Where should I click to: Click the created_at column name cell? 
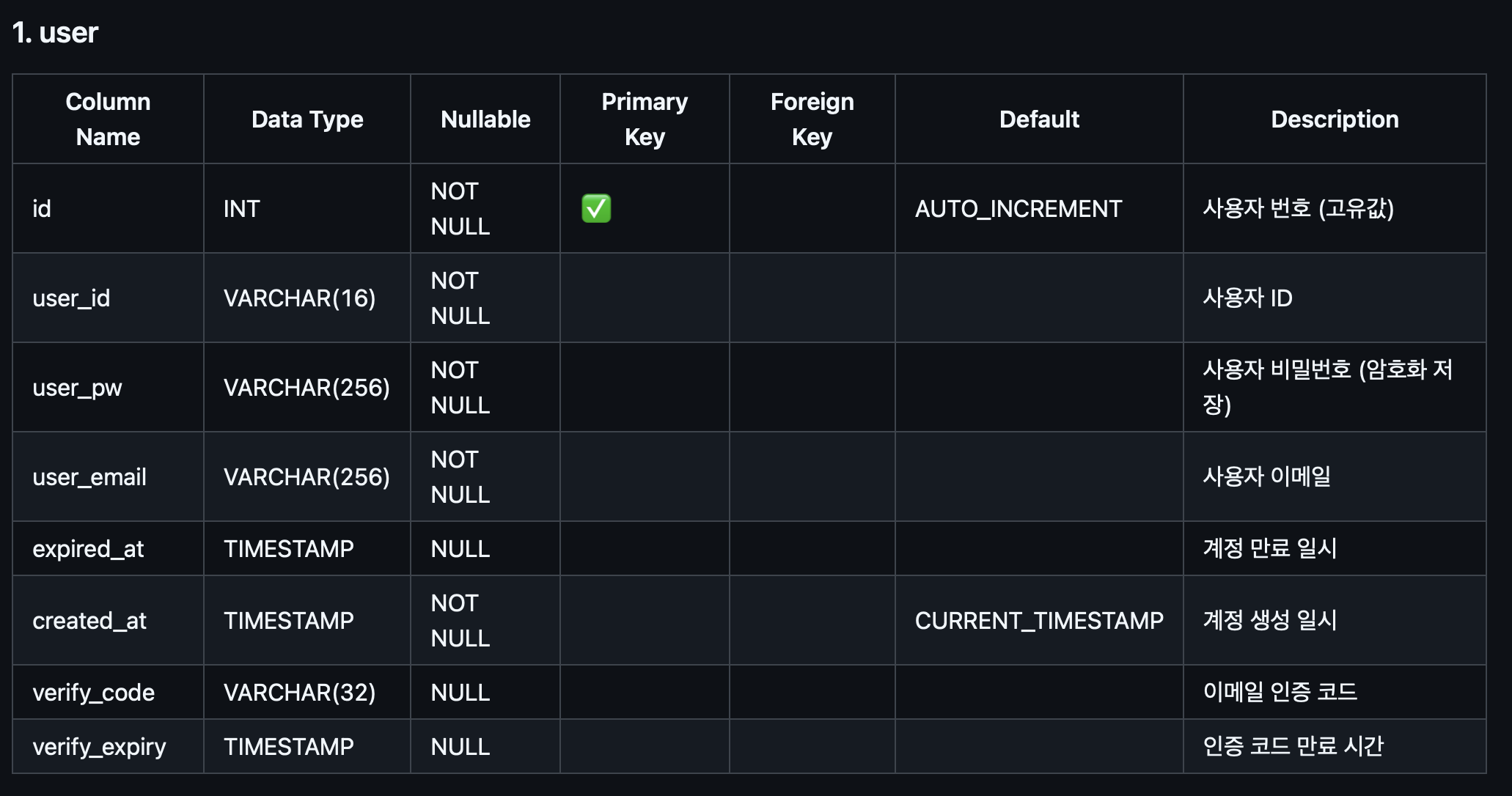click(x=89, y=621)
